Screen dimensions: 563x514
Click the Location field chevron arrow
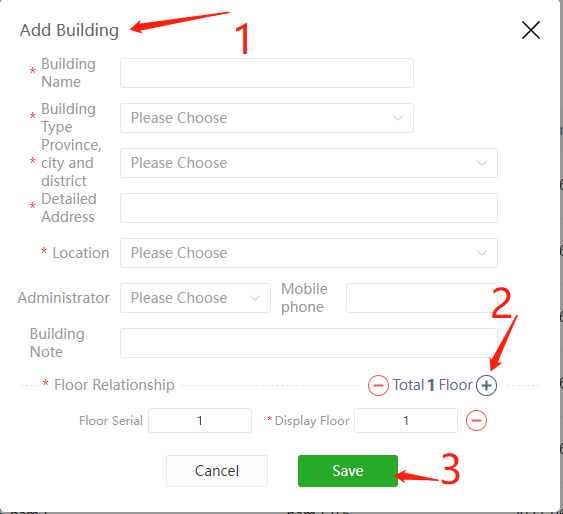click(x=482, y=253)
